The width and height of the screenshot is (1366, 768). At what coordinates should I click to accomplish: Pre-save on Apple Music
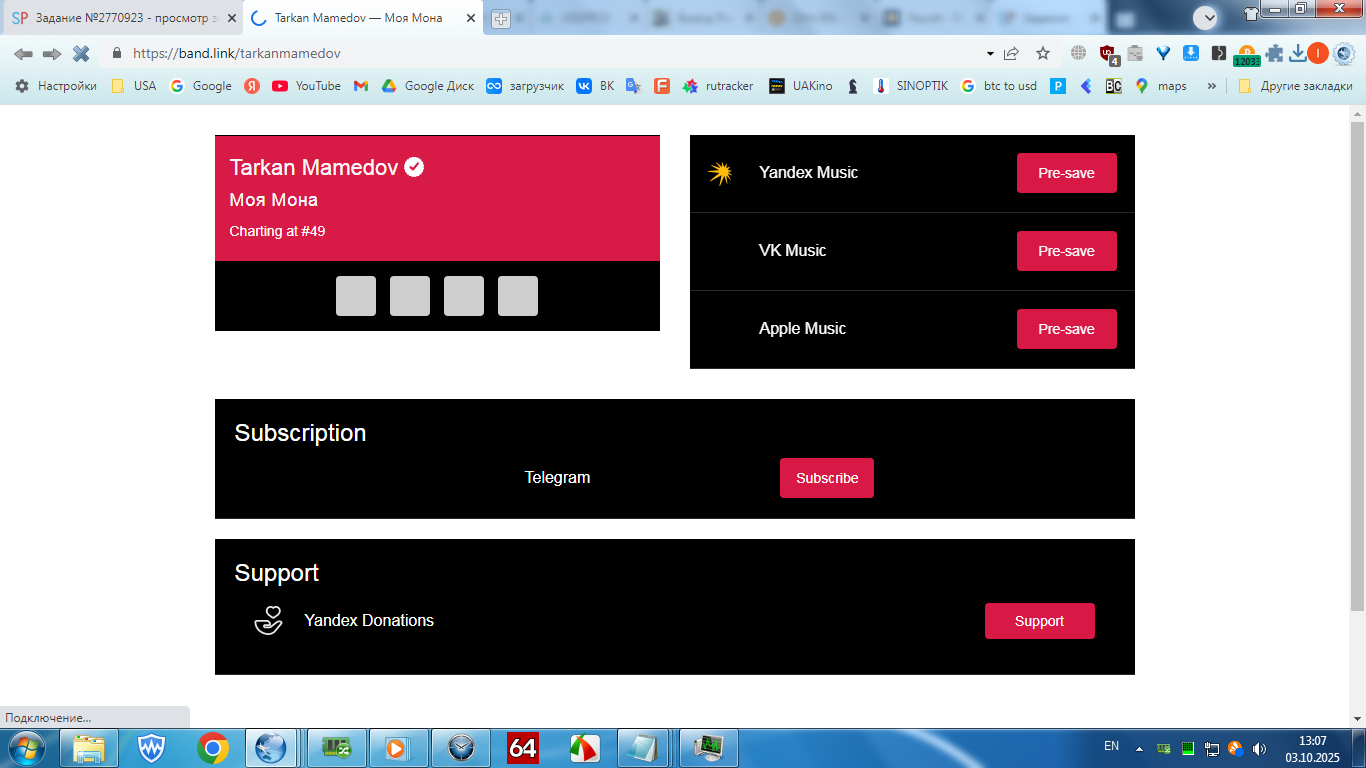coord(1066,329)
